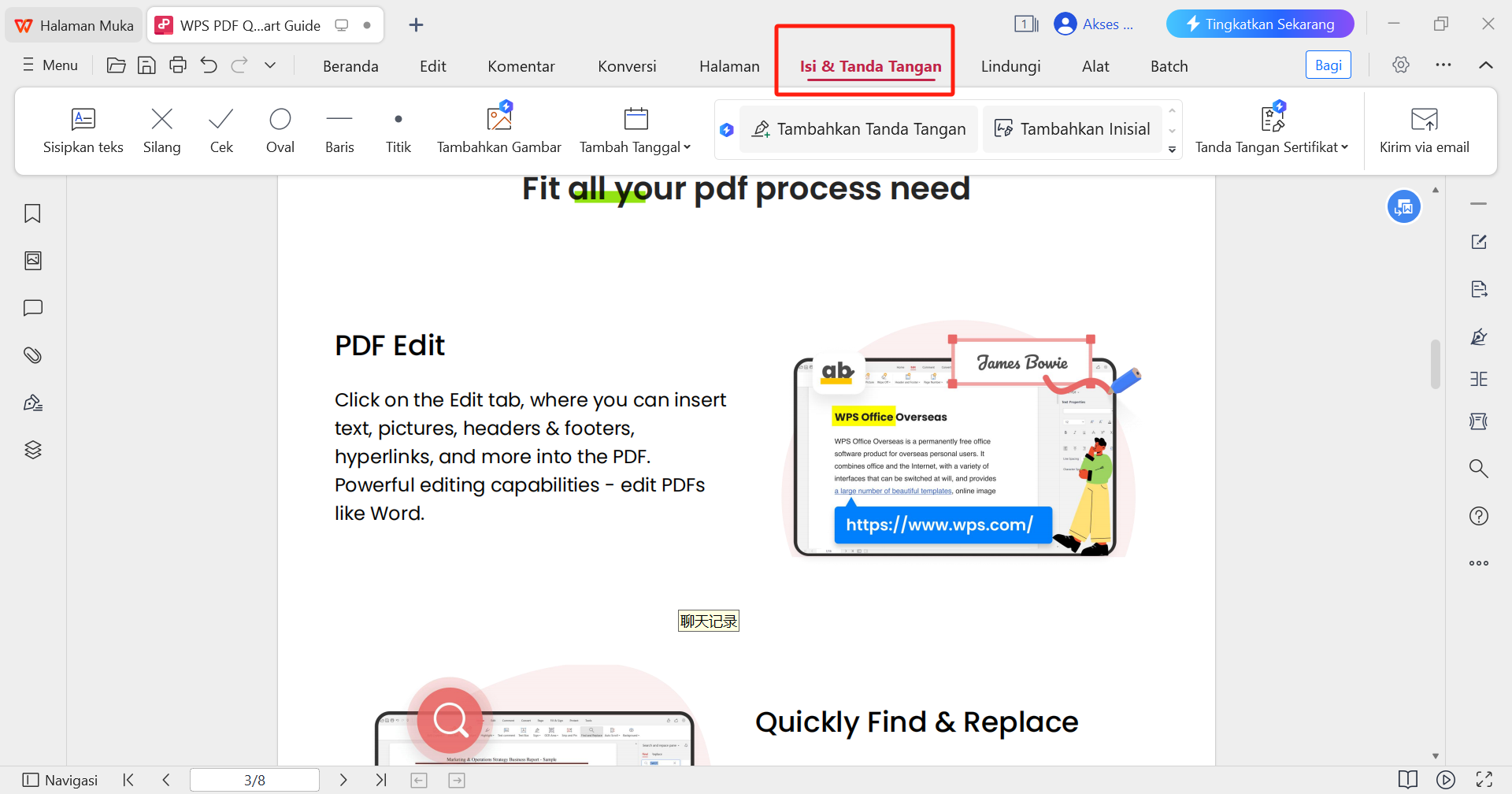This screenshot has height=794, width=1512.
Task: Pick the Cek checkmark tool
Action: pyautogui.click(x=221, y=131)
